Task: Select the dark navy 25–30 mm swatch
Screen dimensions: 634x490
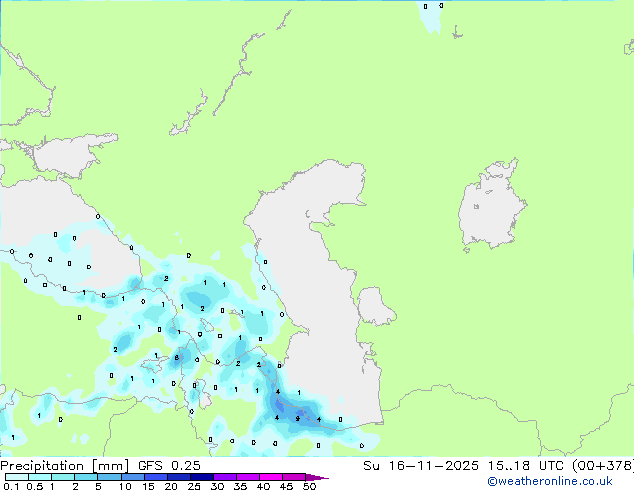Action: [x=201, y=477]
